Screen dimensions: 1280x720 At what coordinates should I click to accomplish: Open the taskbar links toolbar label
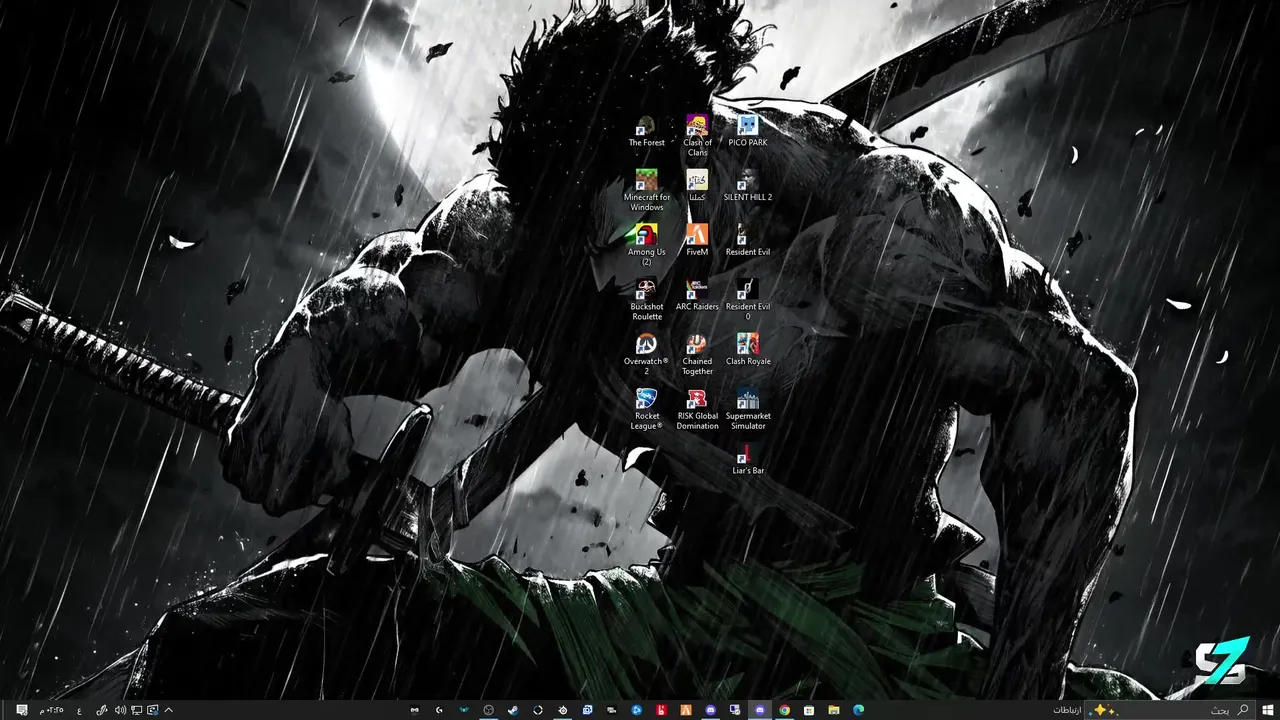(1066, 710)
